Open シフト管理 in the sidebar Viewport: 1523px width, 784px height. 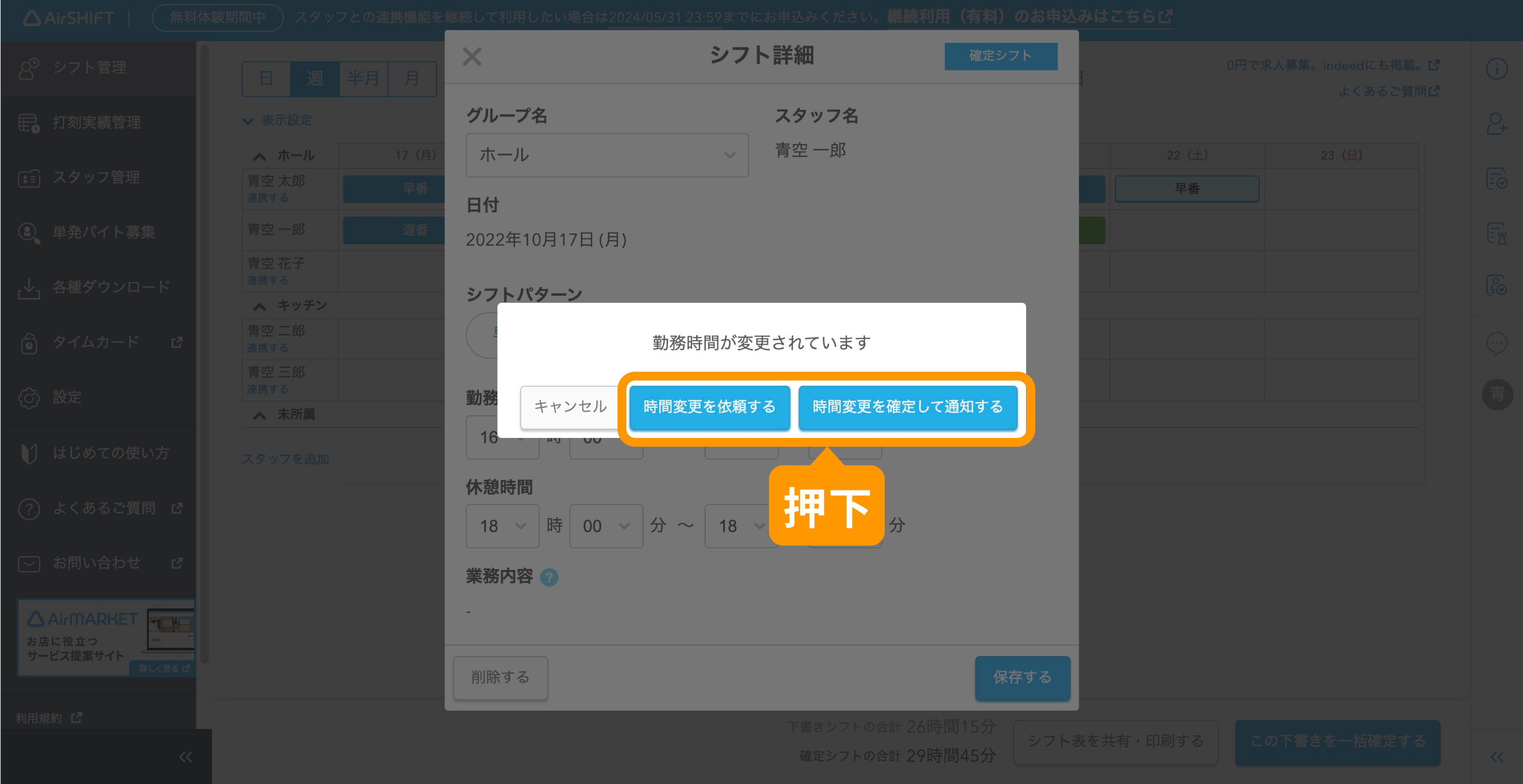coord(98,68)
